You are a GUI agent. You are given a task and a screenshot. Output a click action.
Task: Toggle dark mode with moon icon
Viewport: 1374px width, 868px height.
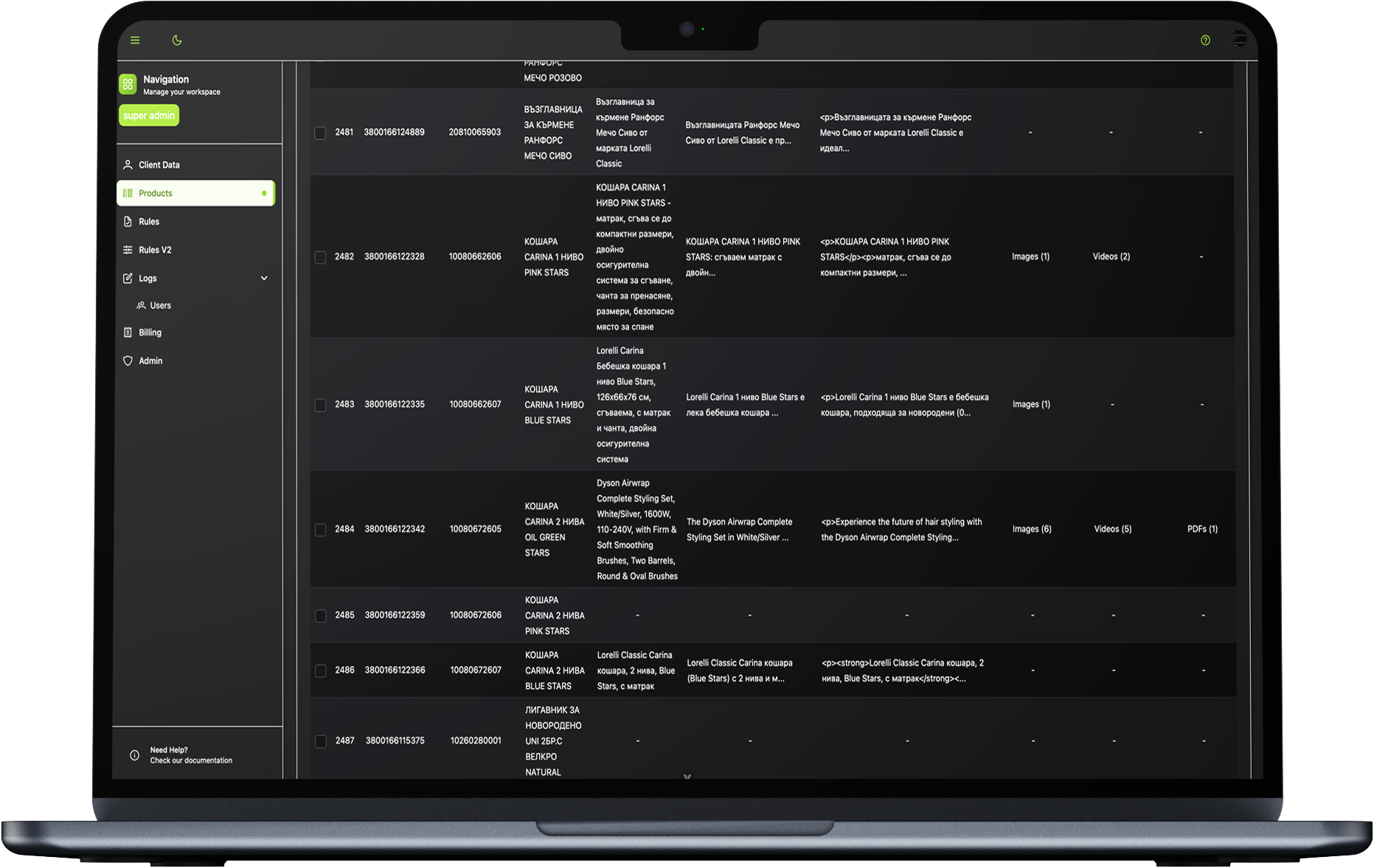tap(177, 41)
